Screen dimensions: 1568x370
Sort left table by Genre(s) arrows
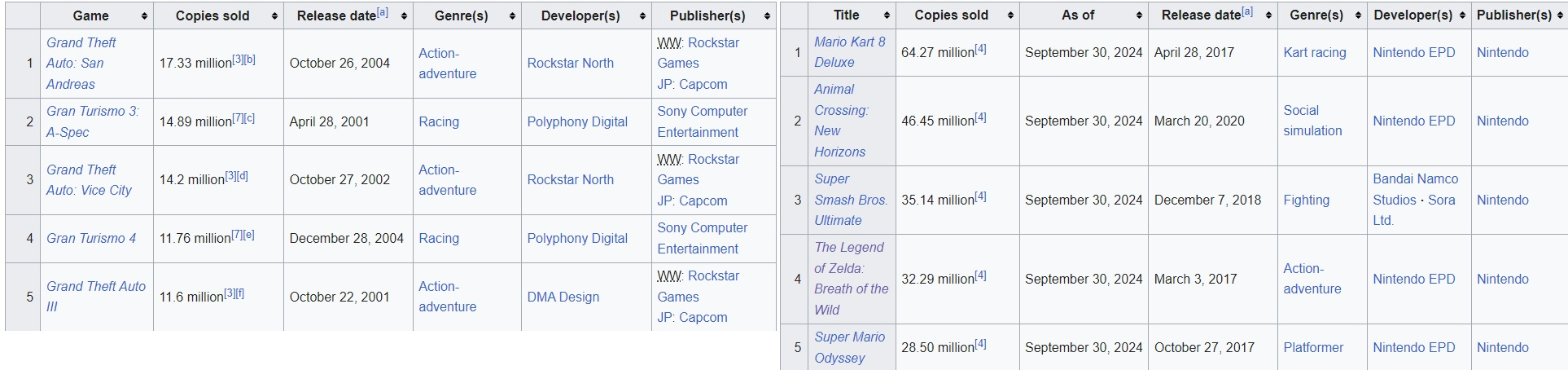click(512, 16)
